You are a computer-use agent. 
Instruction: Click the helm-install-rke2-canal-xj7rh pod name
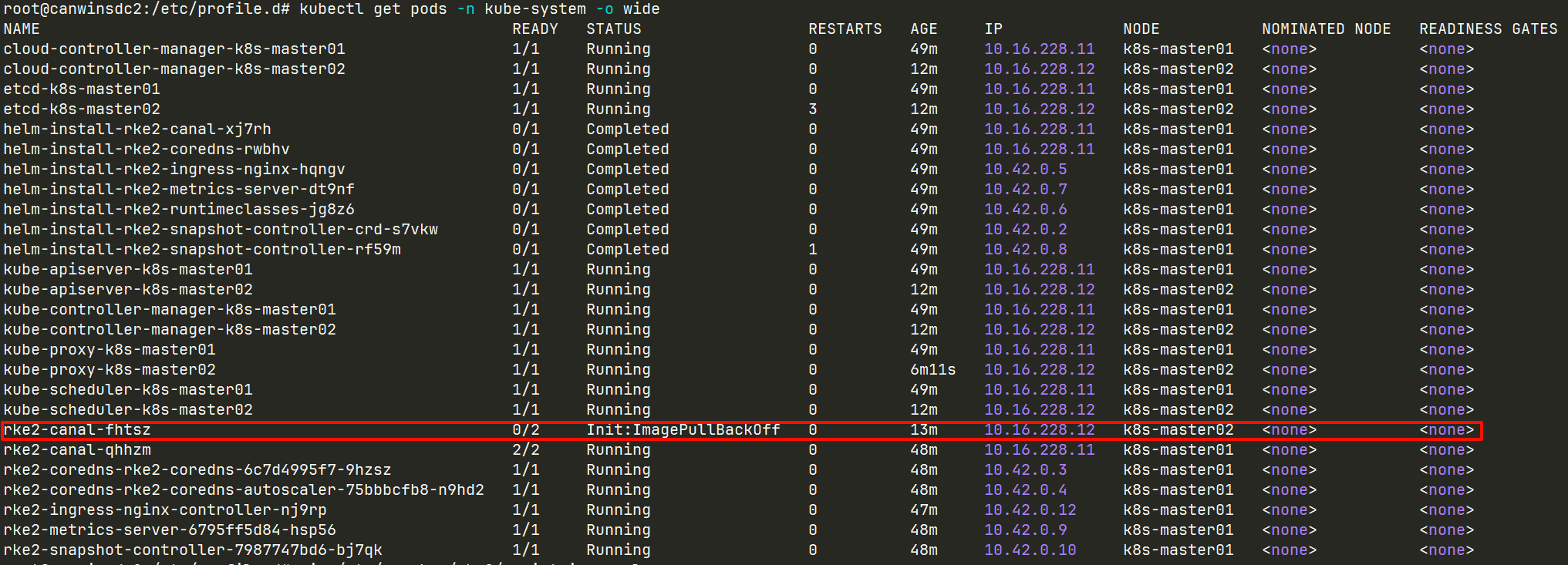point(137,129)
